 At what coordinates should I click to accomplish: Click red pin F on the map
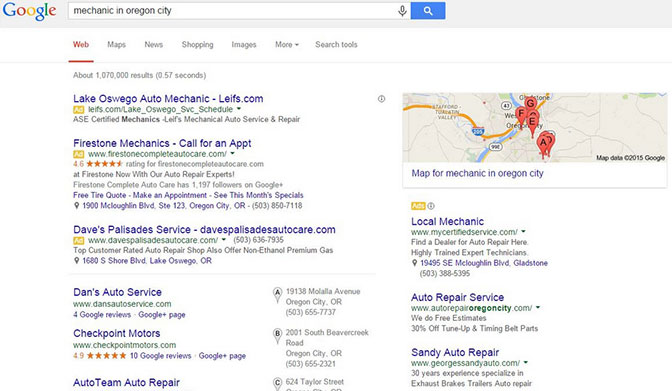(521, 114)
